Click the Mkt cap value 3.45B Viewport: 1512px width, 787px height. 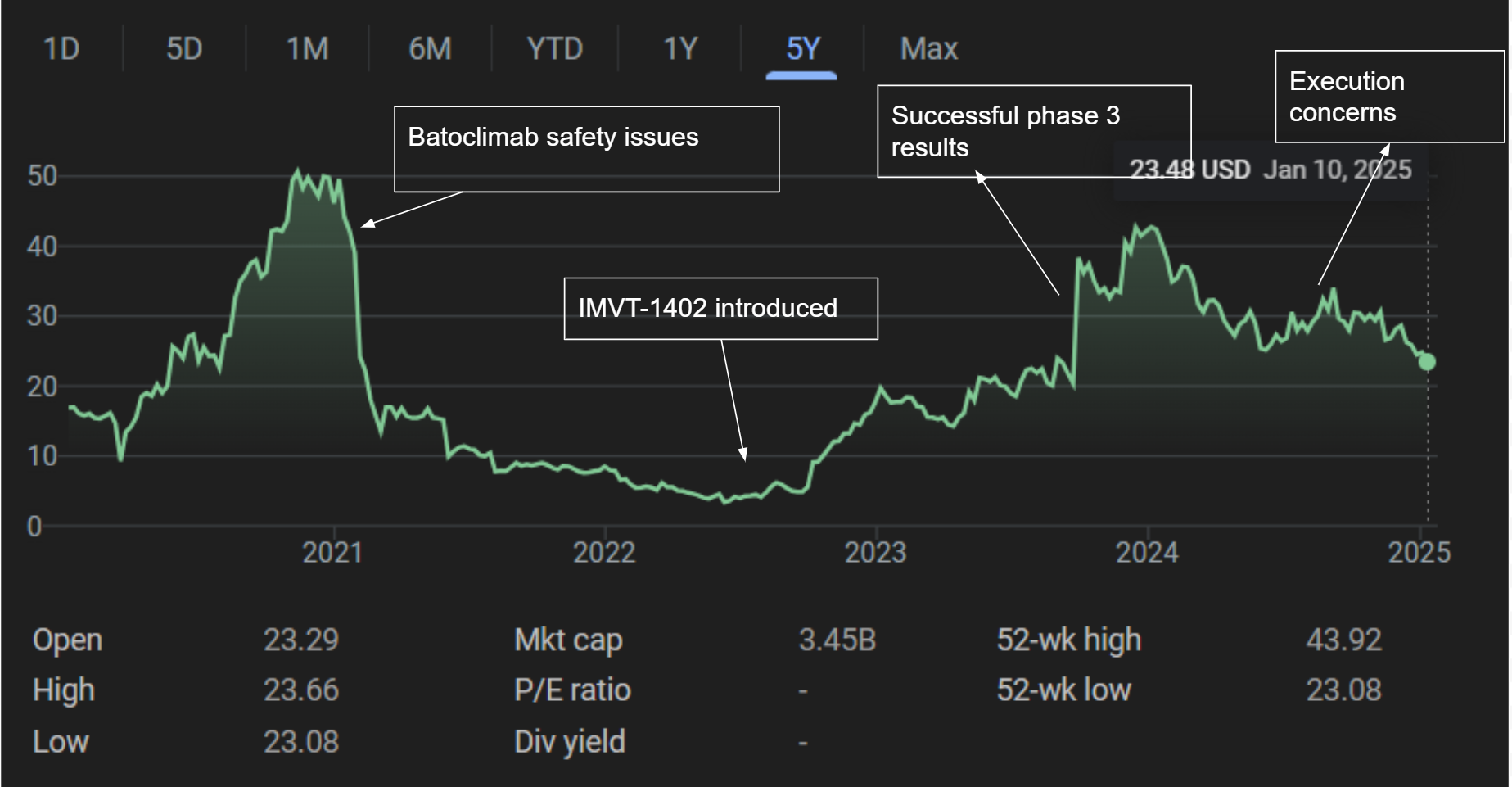pyautogui.click(x=837, y=640)
